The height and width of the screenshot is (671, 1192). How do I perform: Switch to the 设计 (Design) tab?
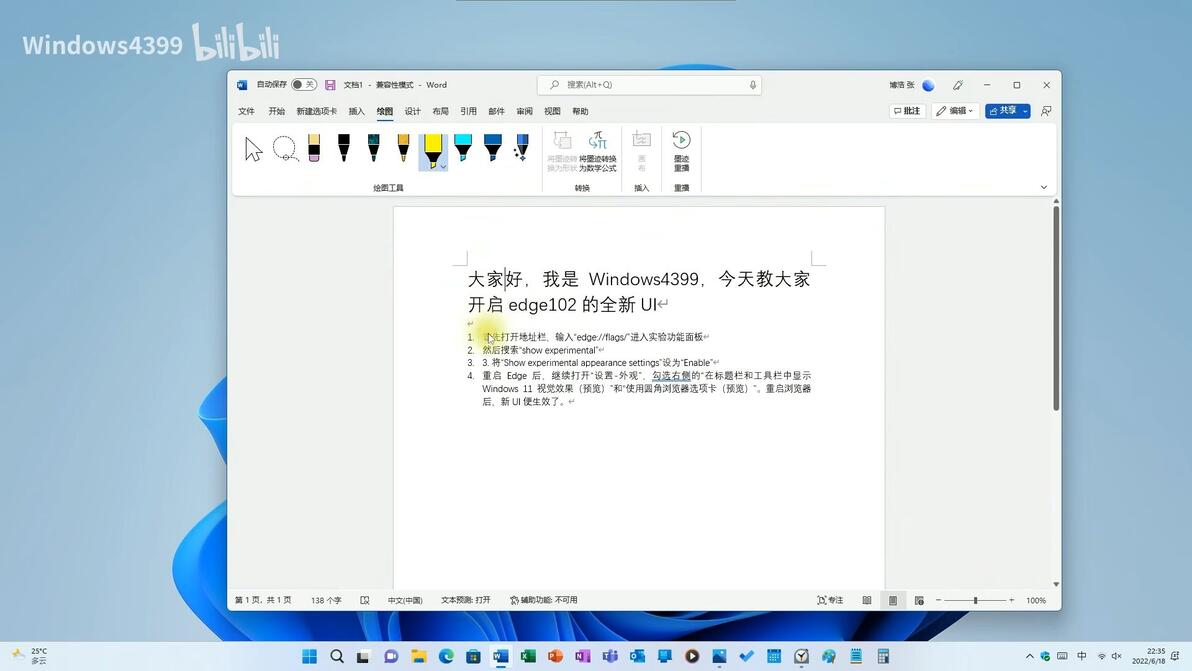pyautogui.click(x=413, y=111)
